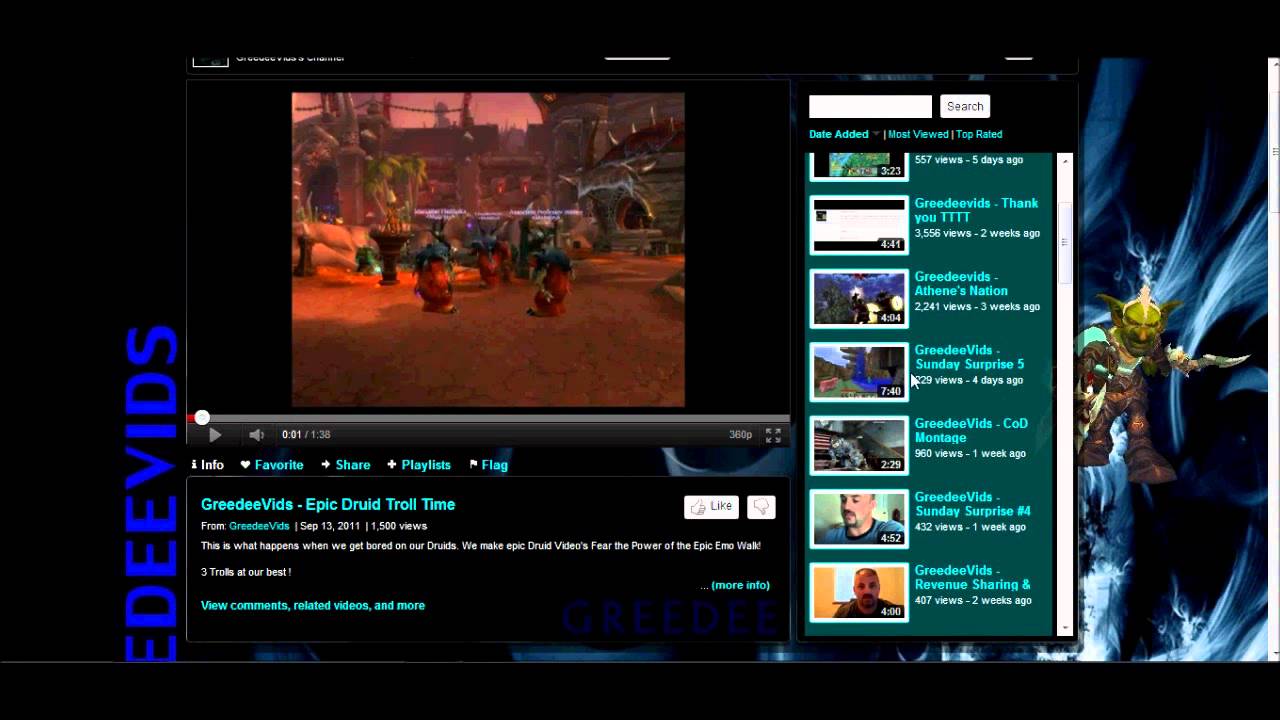The width and height of the screenshot is (1280, 720).
Task: Mute the video with the speaker icon
Action: [256, 435]
